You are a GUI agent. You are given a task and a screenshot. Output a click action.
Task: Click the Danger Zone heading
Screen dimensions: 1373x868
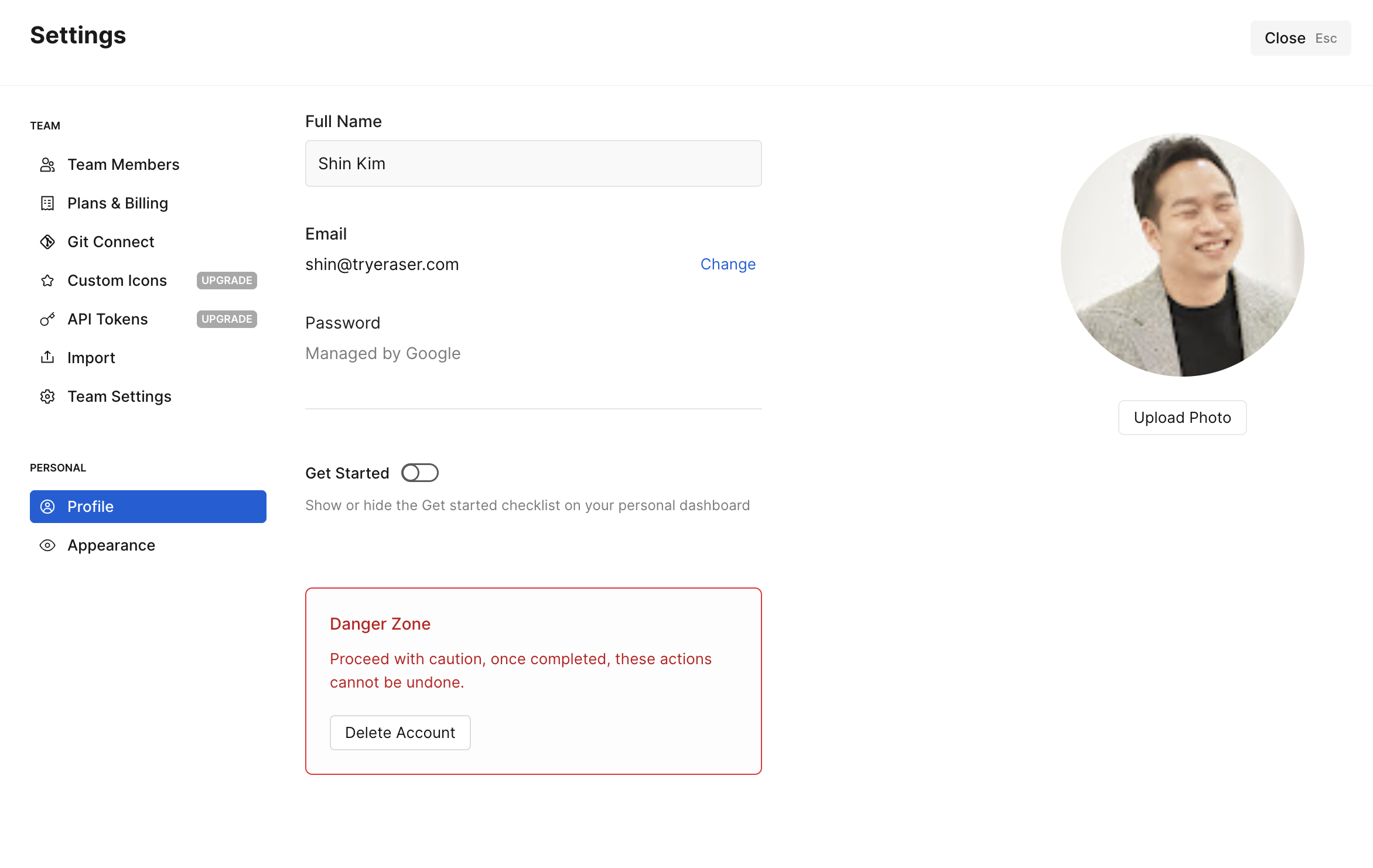[x=380, y=624]
